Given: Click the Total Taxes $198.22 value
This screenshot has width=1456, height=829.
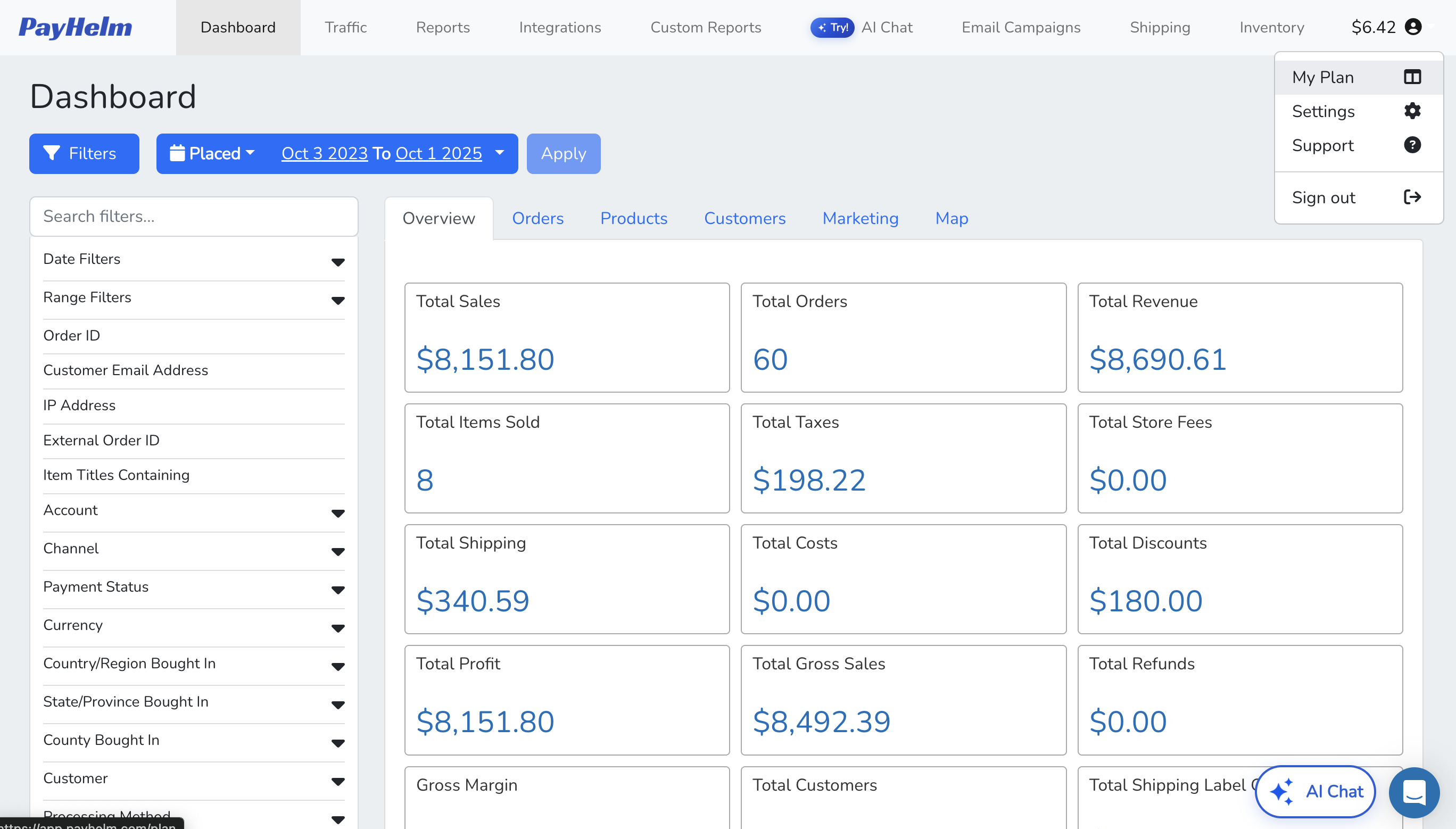Looking at the screenshot, I should (x=808, y=480).
